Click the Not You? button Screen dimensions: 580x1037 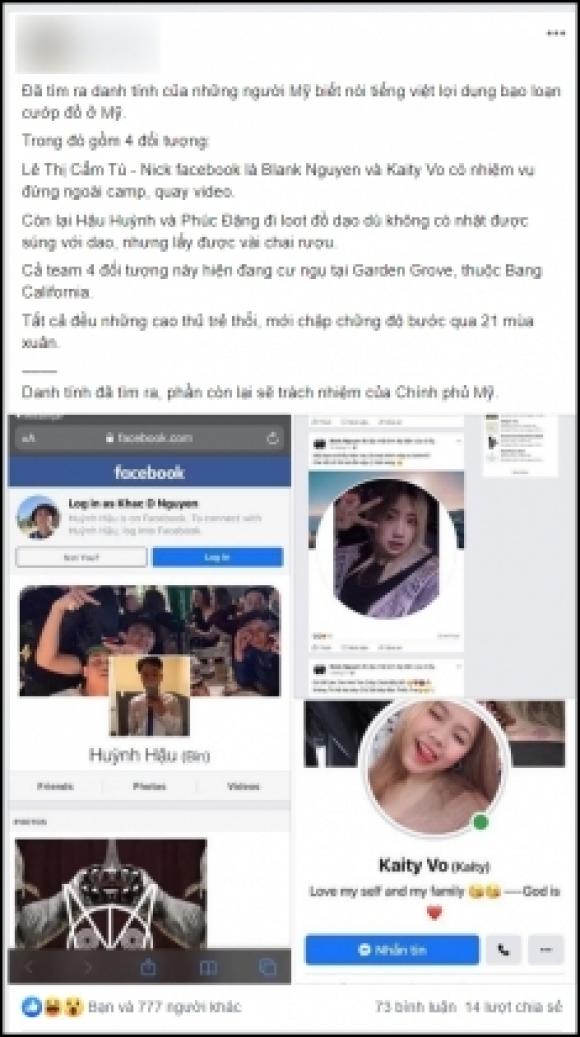pos(81,558)
